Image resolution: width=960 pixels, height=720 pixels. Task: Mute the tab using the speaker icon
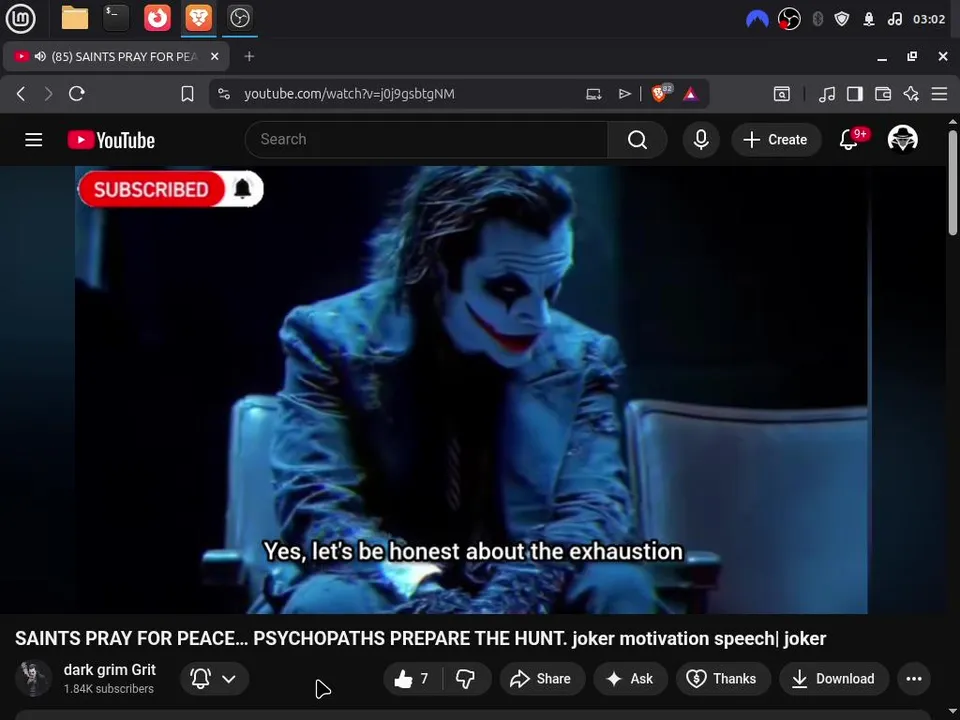(40, 57)
